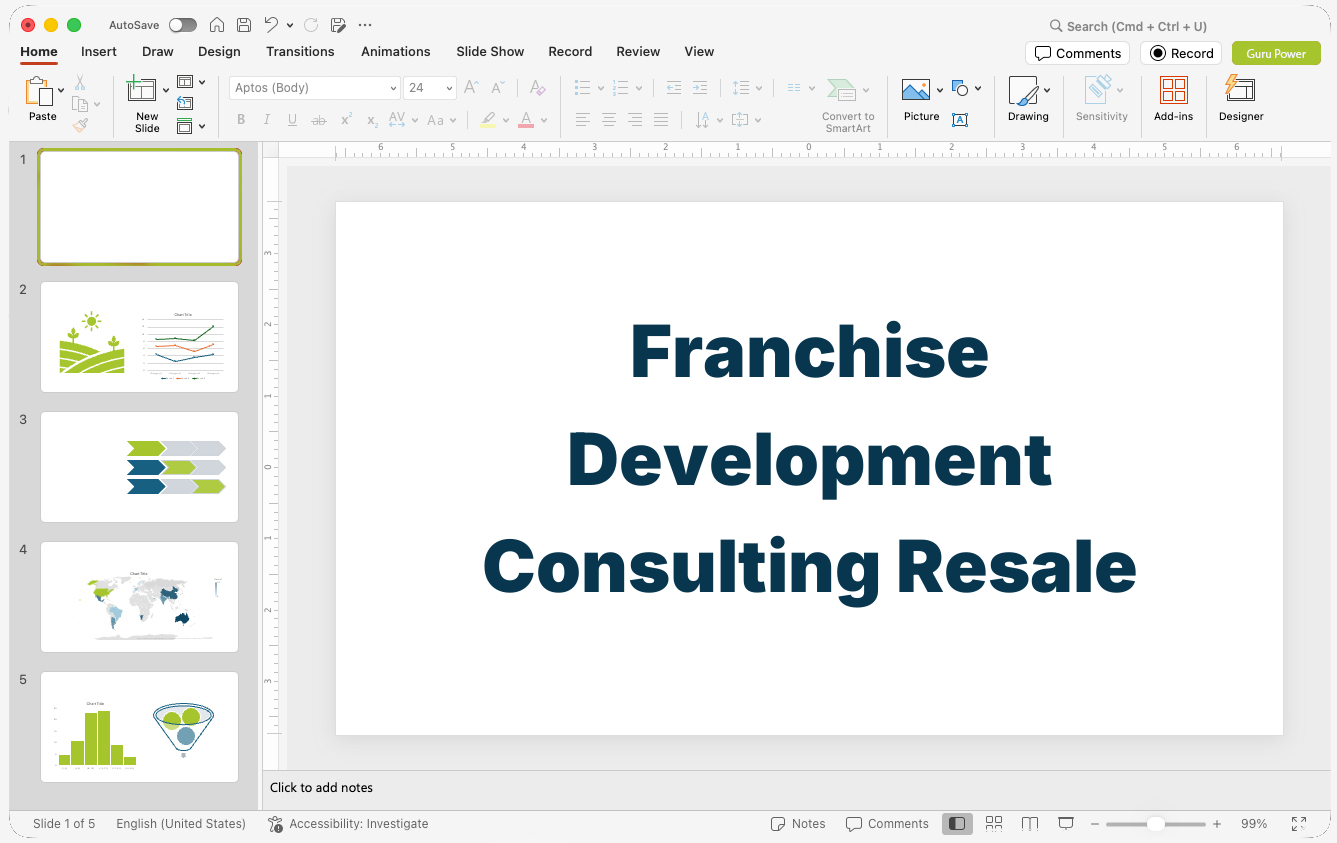Insert a Text Box icon

click(x=960, y=120)
